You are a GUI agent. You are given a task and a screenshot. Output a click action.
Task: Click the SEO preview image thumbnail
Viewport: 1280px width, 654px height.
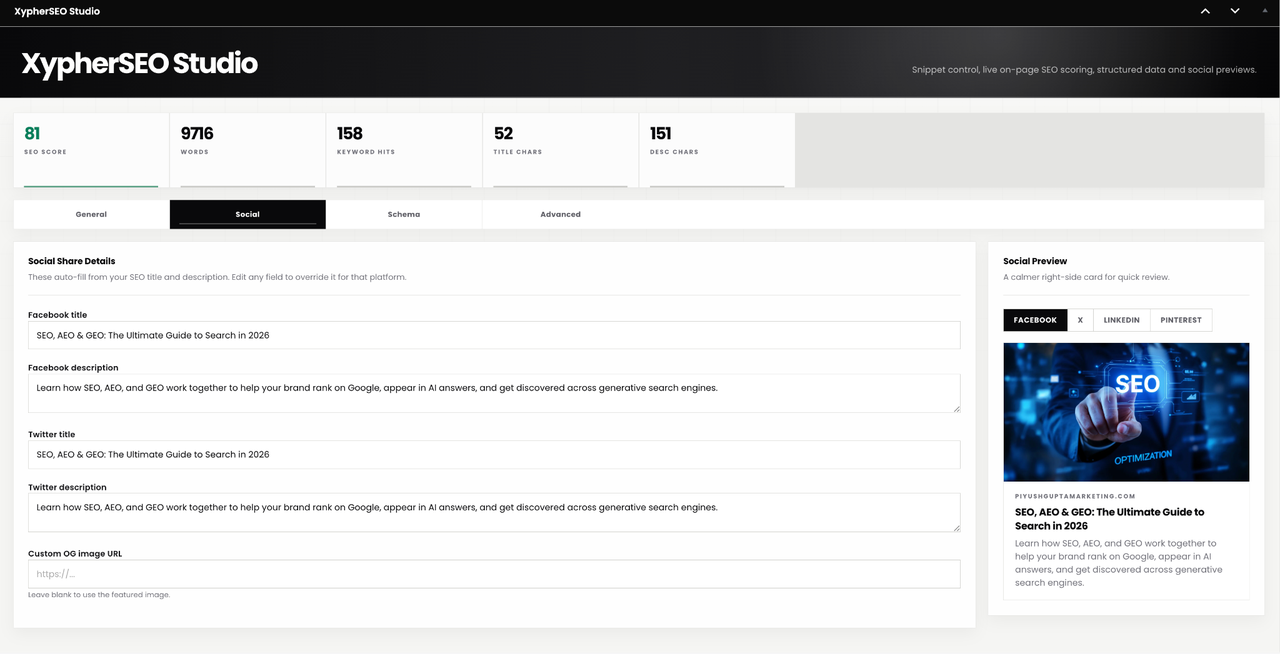pyautogui.click(x=1126, y=412)
